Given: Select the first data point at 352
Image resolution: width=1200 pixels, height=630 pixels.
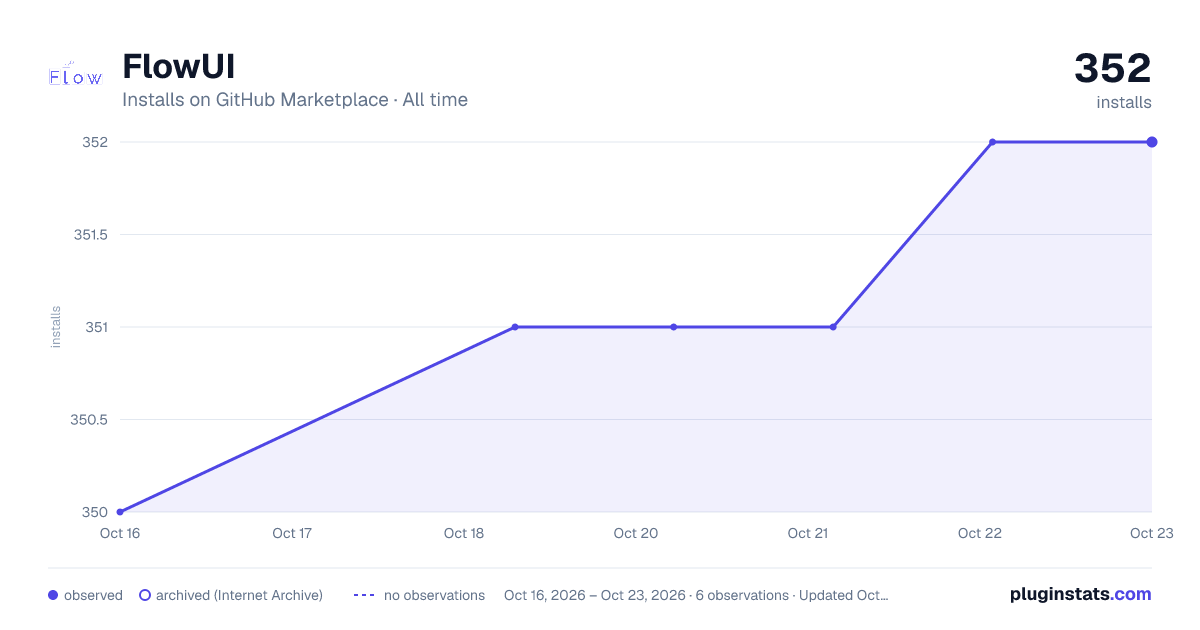Looking at the screenshot, I should (992, 142).
